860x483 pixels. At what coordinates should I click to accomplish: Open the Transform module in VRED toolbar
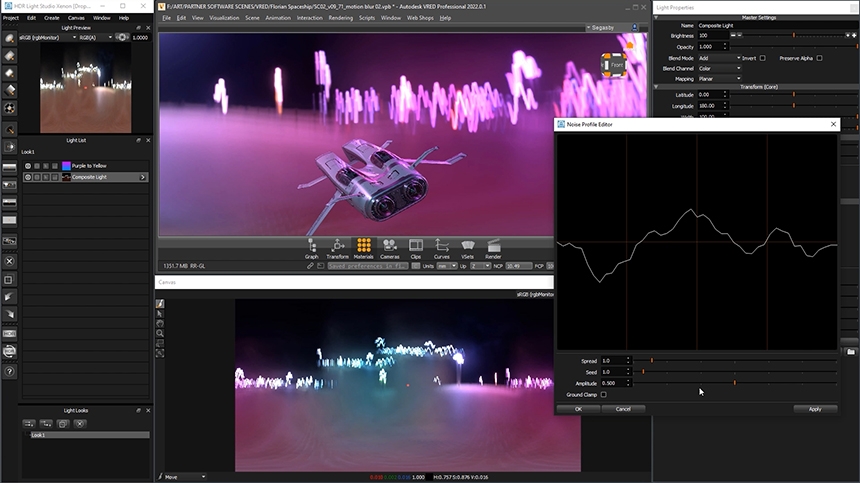337,248
